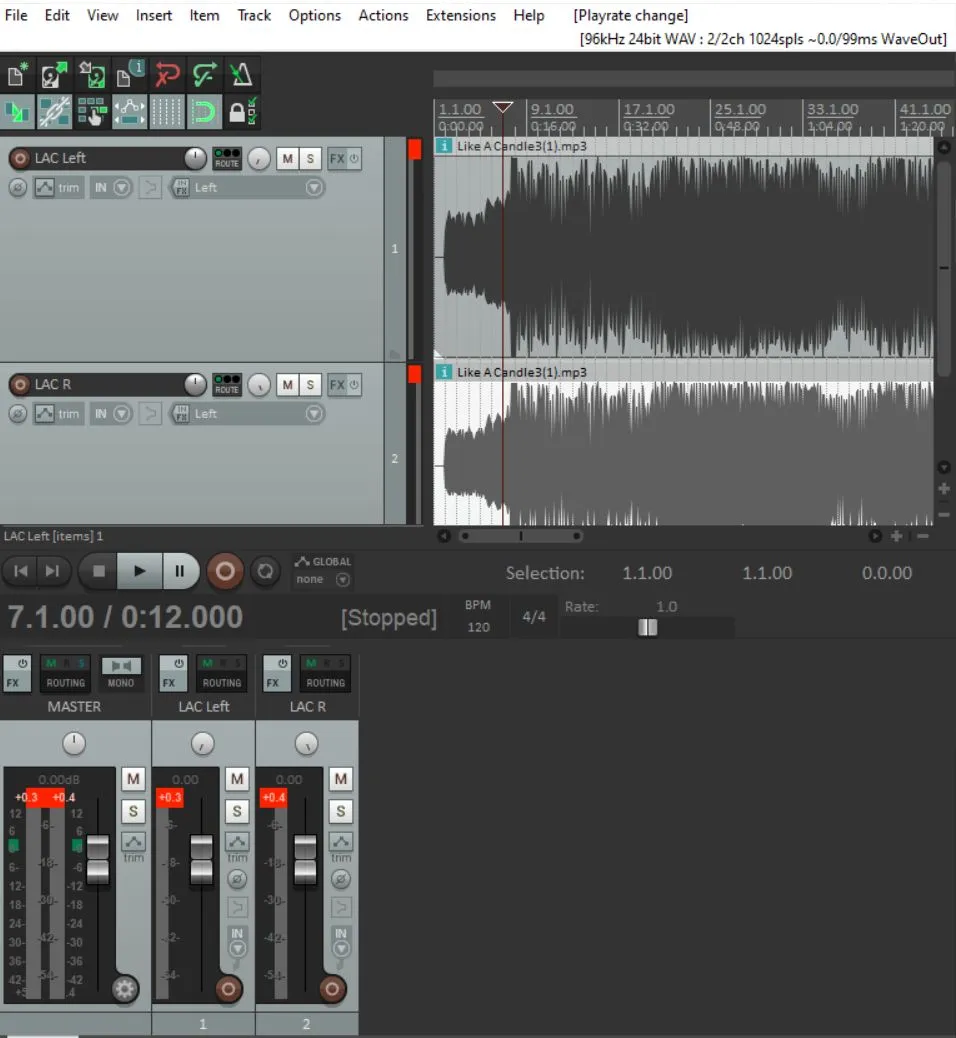This screenshot has height=1038, width=956.
Task: Click the Save Project disk icon
Action: pos(91,76)
